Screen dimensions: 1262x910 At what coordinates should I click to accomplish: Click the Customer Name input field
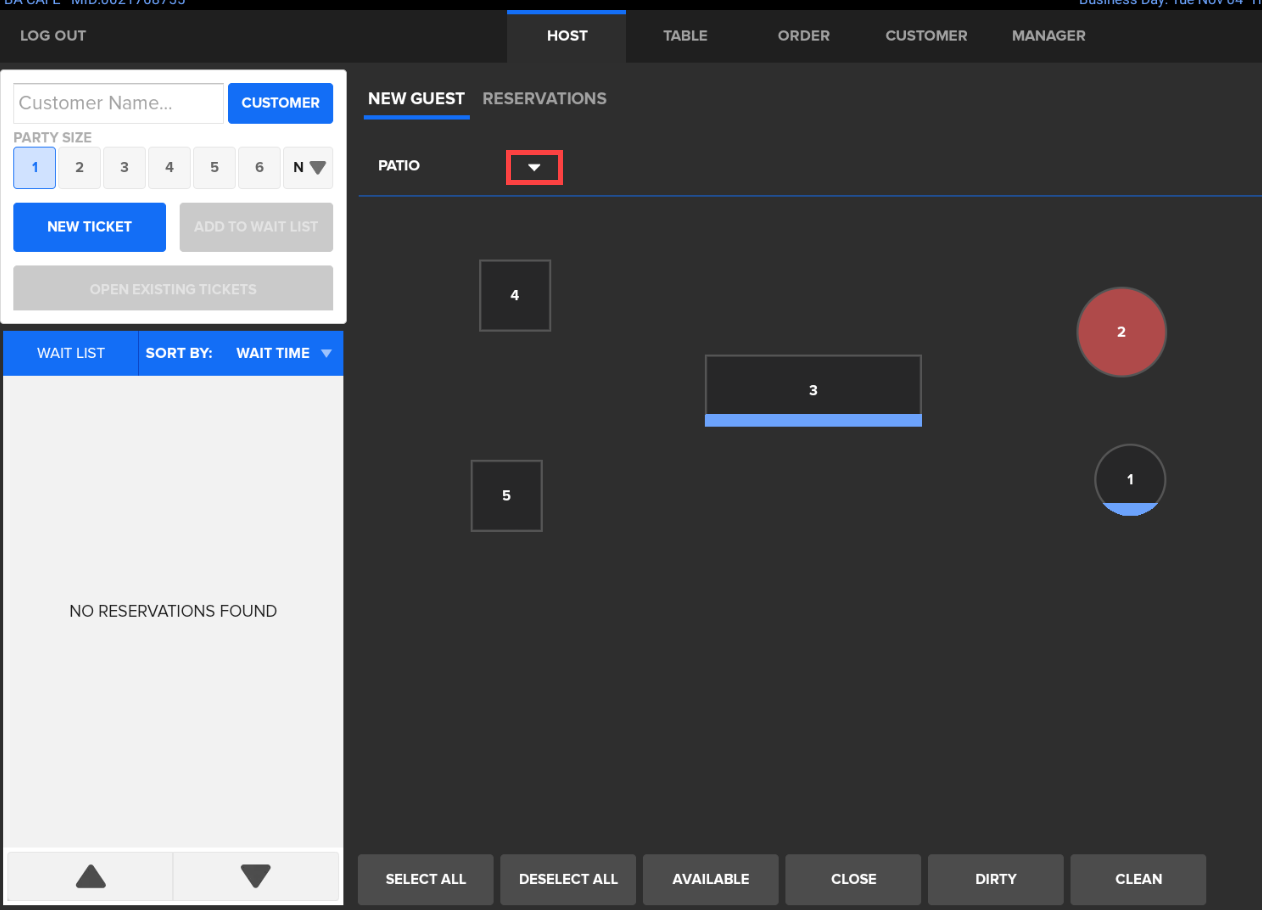point(118,103)
